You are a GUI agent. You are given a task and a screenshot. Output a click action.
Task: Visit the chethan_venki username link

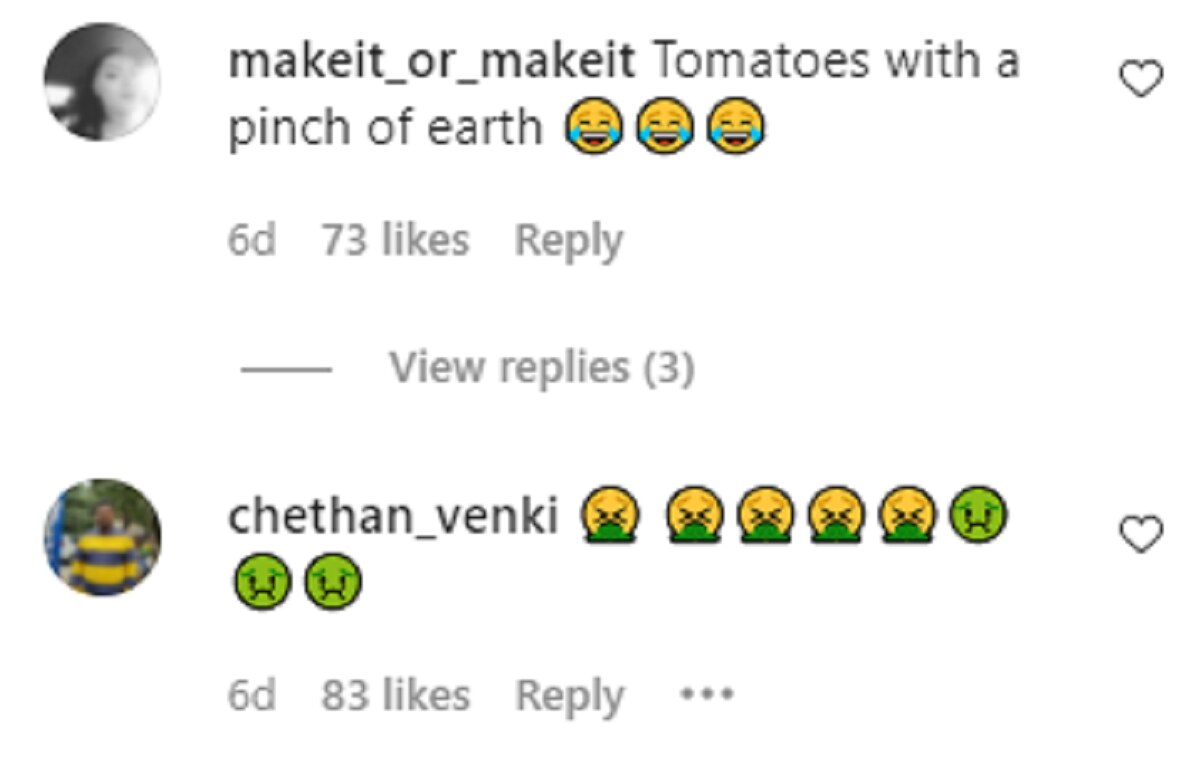coord(392,517)
